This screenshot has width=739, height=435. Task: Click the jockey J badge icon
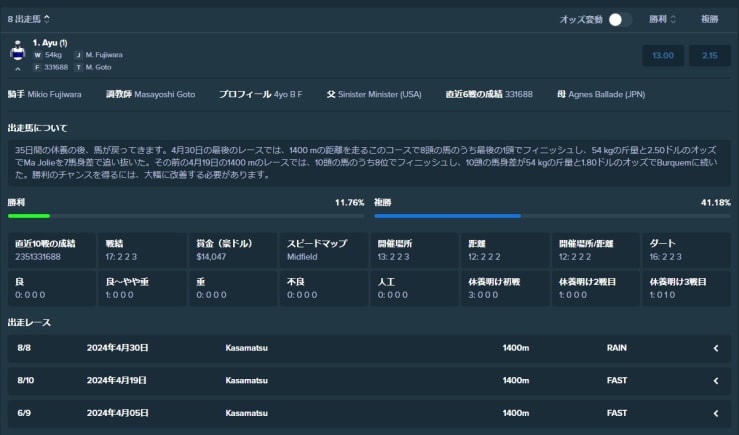(78, 55)
